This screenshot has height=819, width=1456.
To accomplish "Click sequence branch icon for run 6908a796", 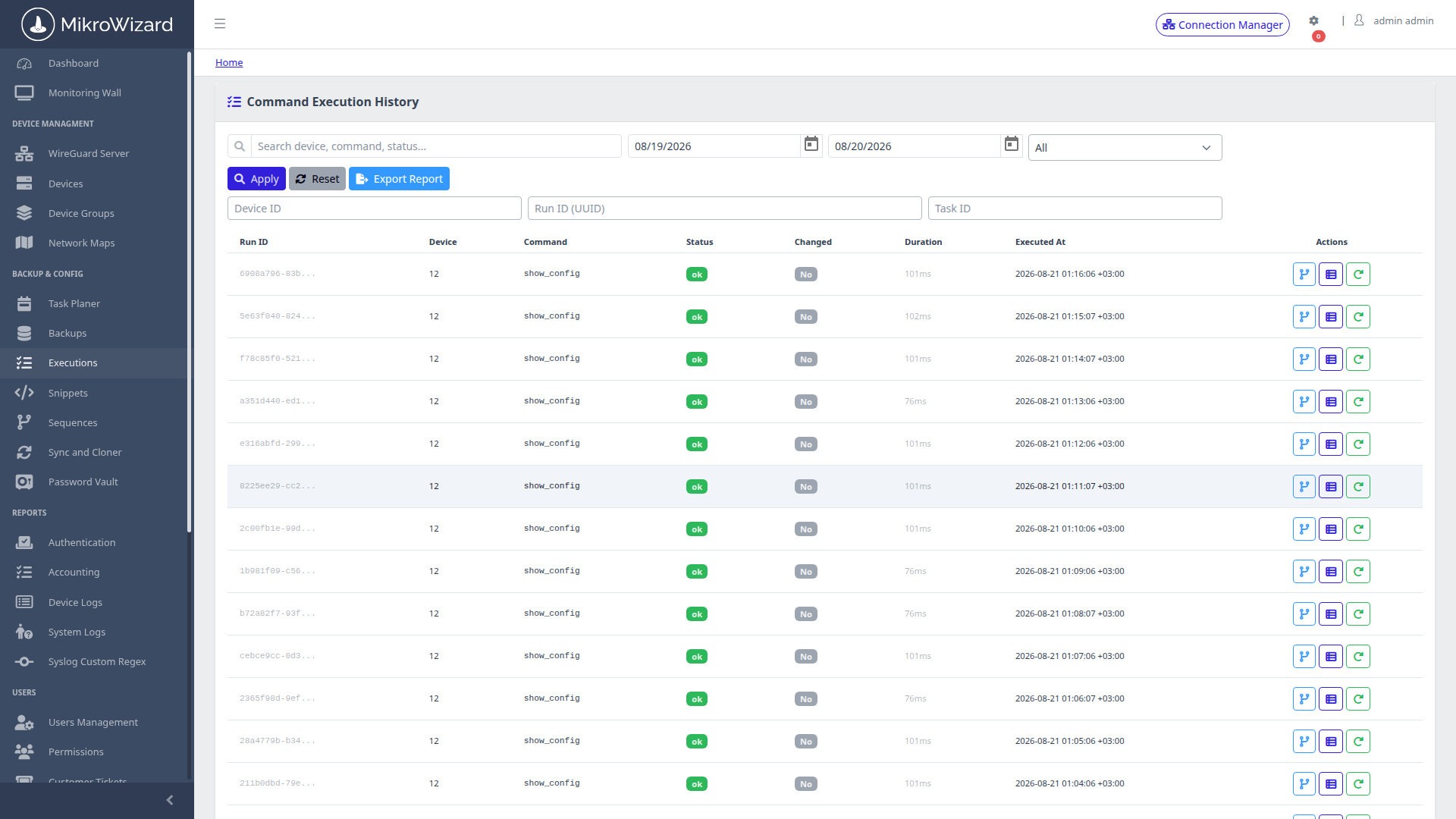I will pyautogui.click(x=1304, y=275).
